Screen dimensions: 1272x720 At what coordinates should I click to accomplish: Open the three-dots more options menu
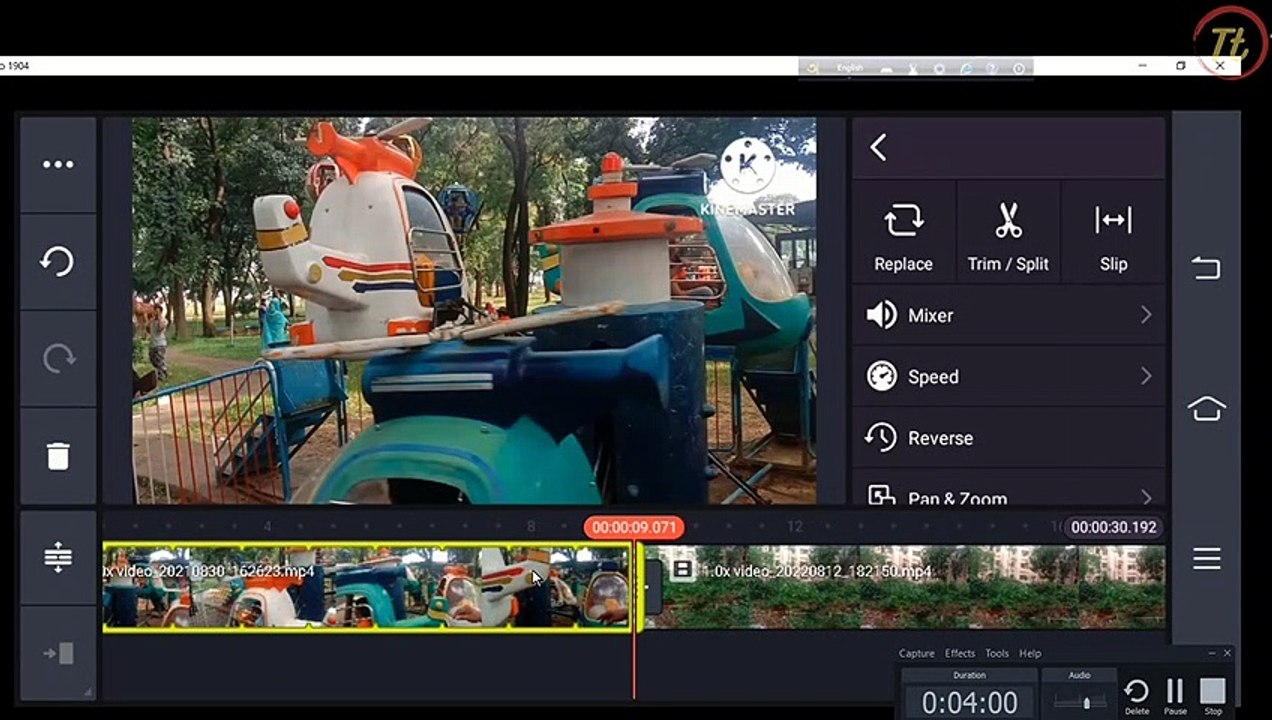pos(58,165)
